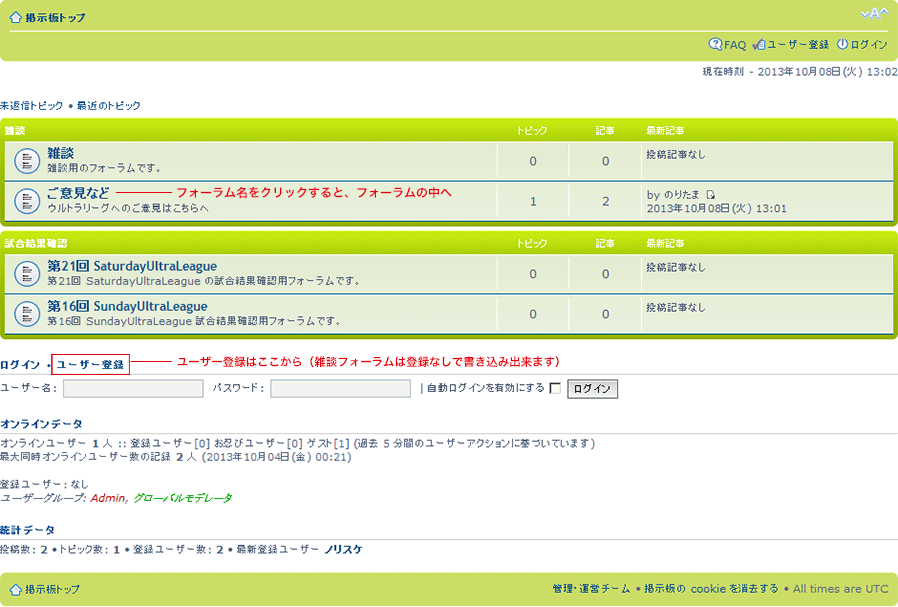This screenshot has height=607, width=898.
Task: Click forum icon for 第16回 SundayUltraLeague
Action: click(x=26, y=314)
